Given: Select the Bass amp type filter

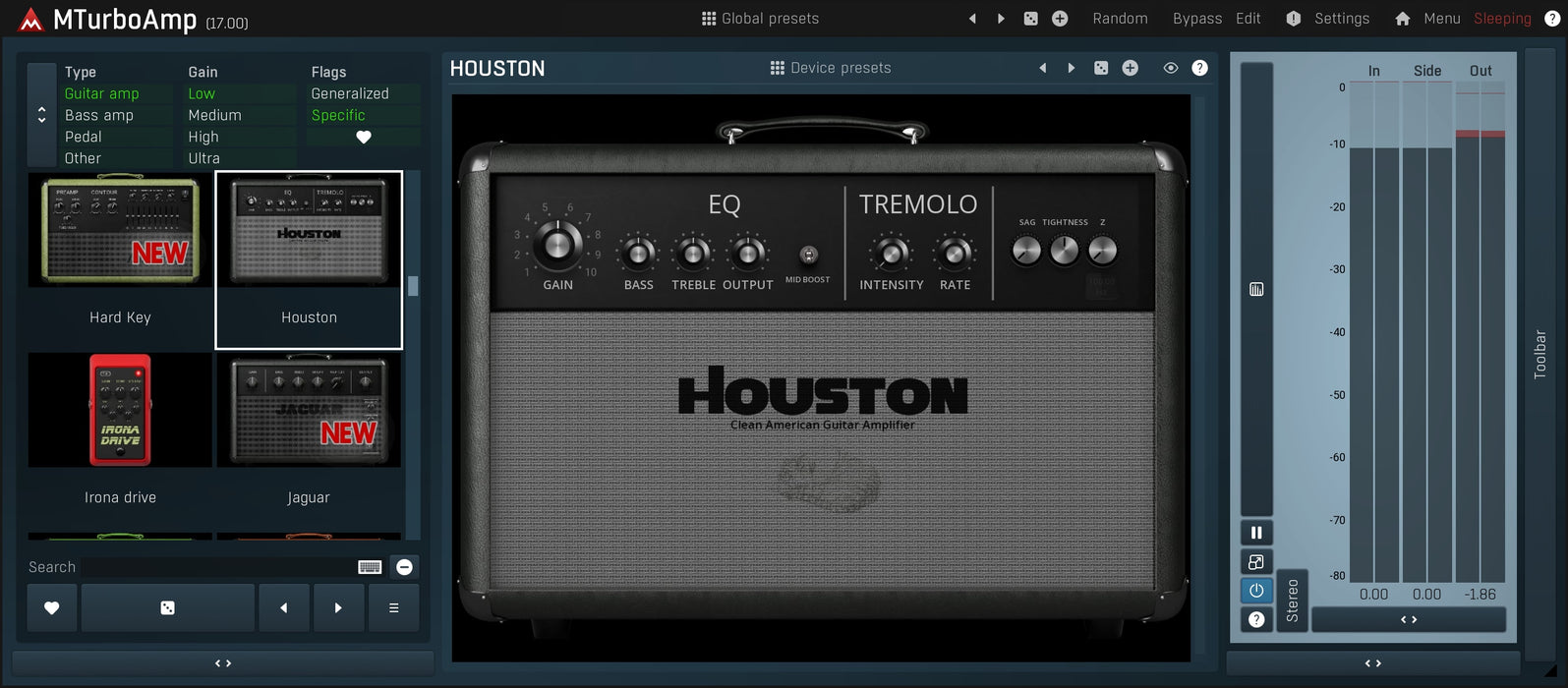Looking at the screenshot, I should point(99,115).
